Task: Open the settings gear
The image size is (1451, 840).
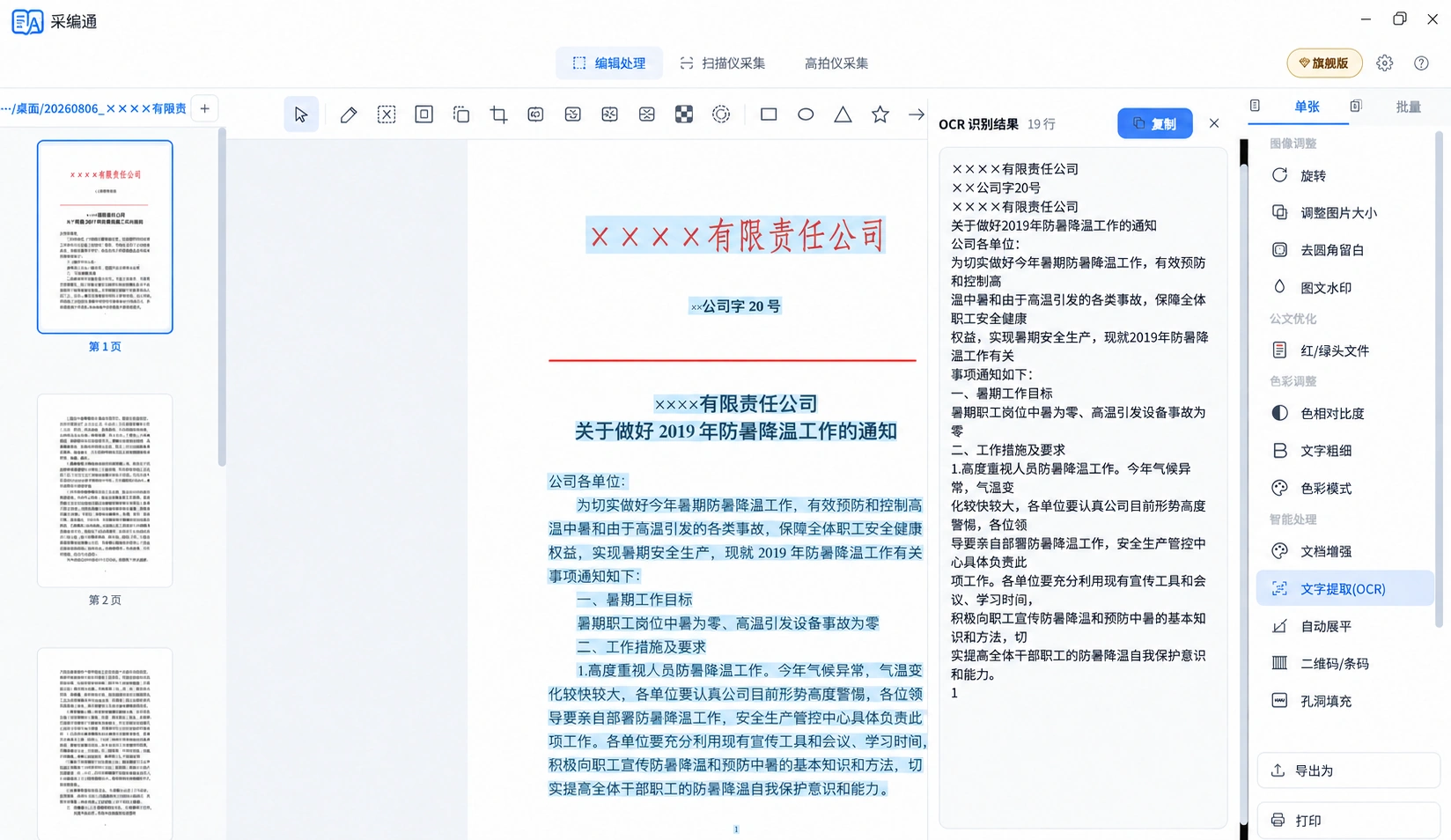Action: click(1385, 63)
